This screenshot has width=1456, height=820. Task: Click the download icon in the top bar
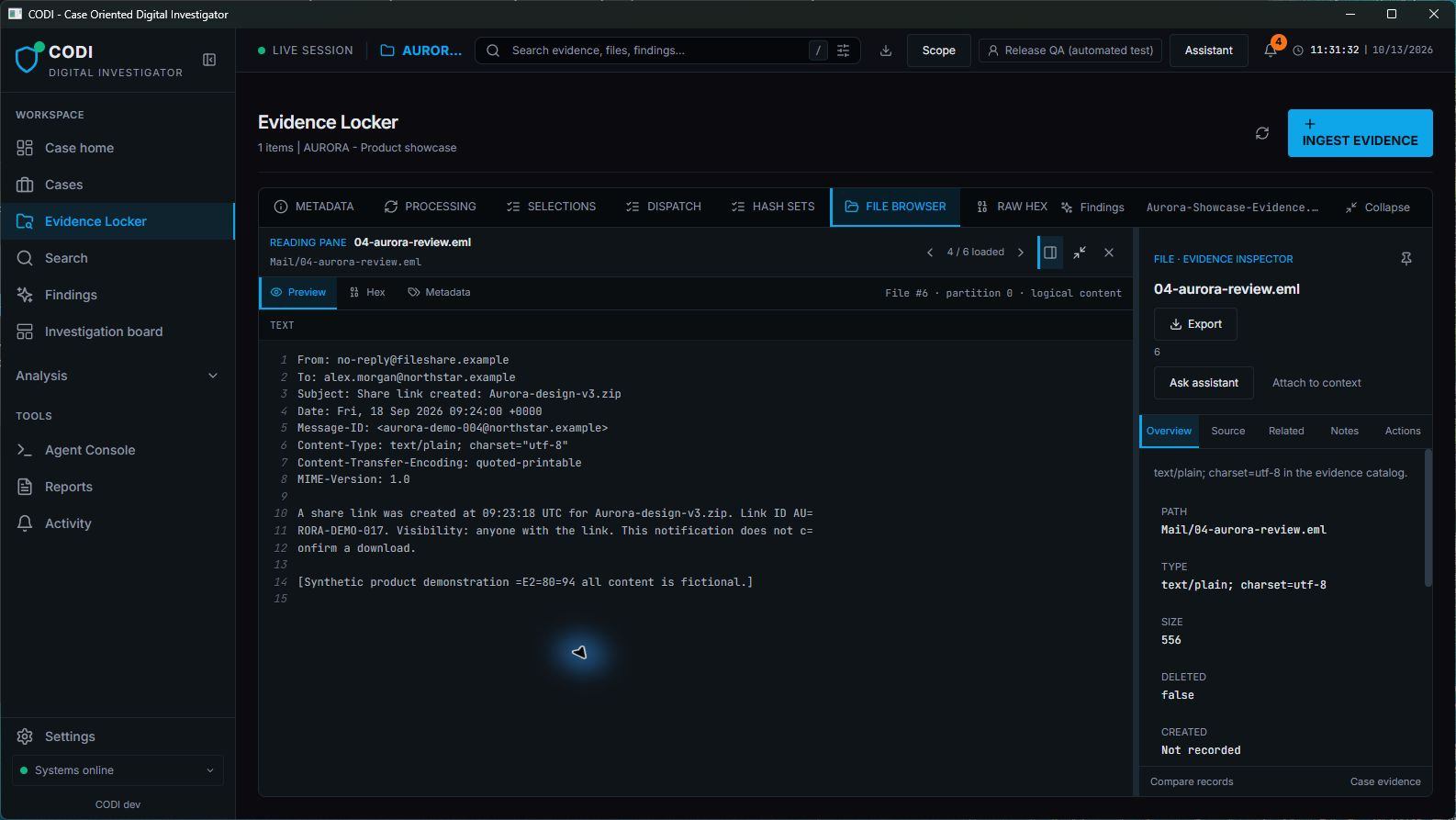tap(886, 51)
